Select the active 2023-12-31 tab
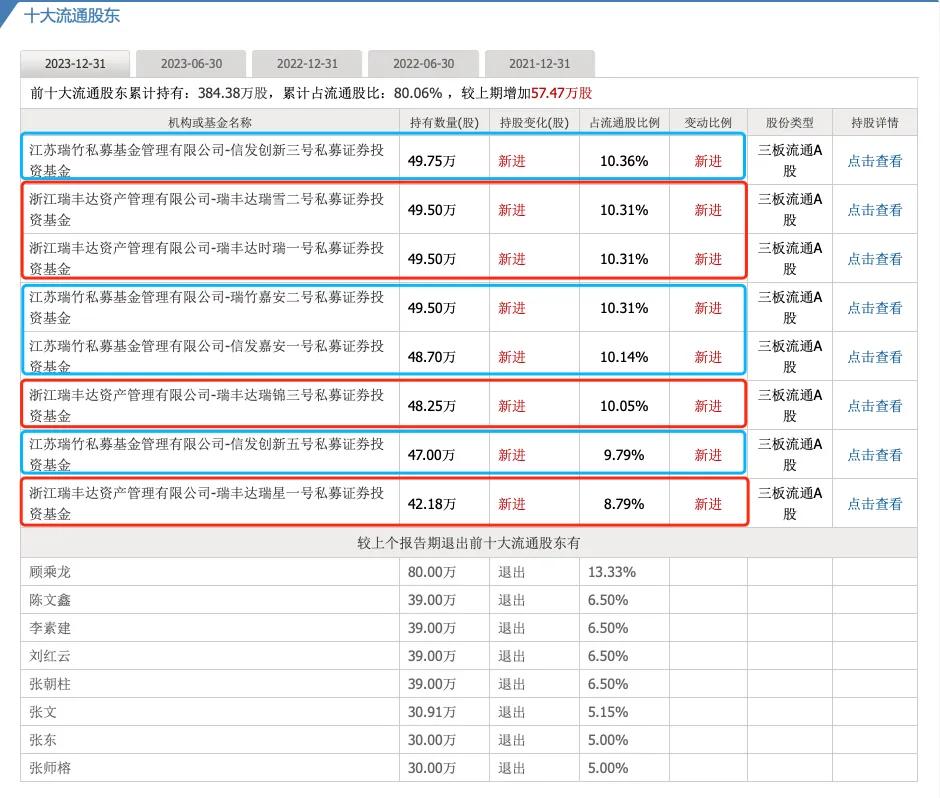The height and width of the screenshot is (798, 940). pyautogui.click(x=75, y=62)
